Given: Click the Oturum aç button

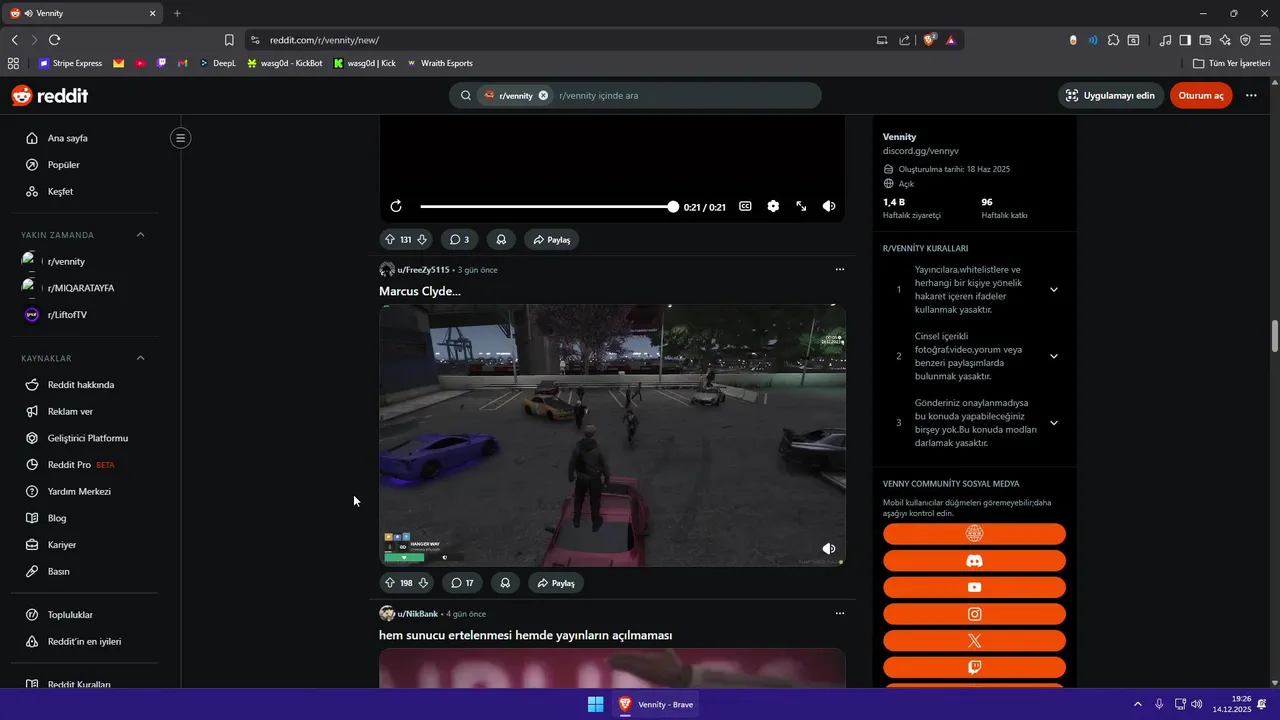Looking at the screenshot, I should click(x=1201, y=96).
